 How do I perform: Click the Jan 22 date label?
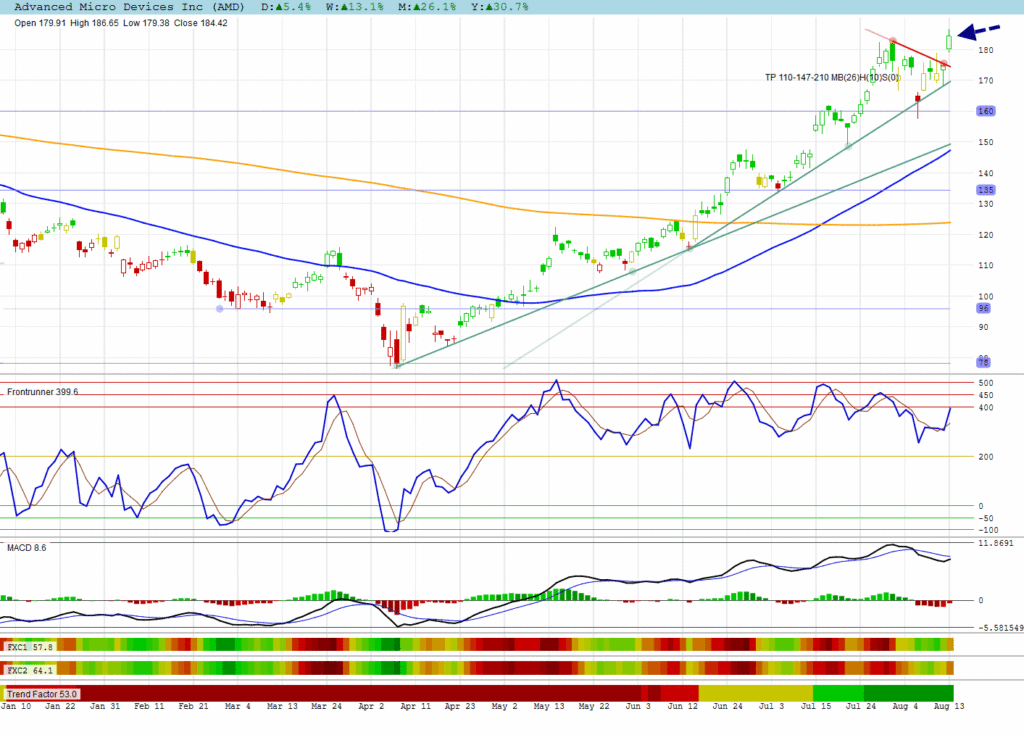tap(61, 706)
